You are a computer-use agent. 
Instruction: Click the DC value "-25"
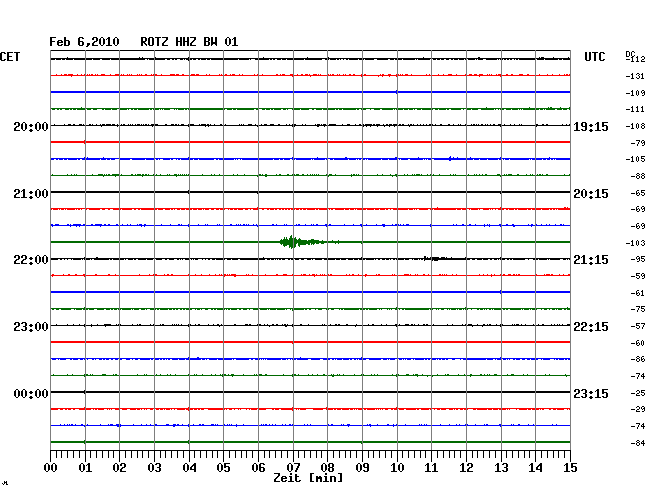pos(638,393)
